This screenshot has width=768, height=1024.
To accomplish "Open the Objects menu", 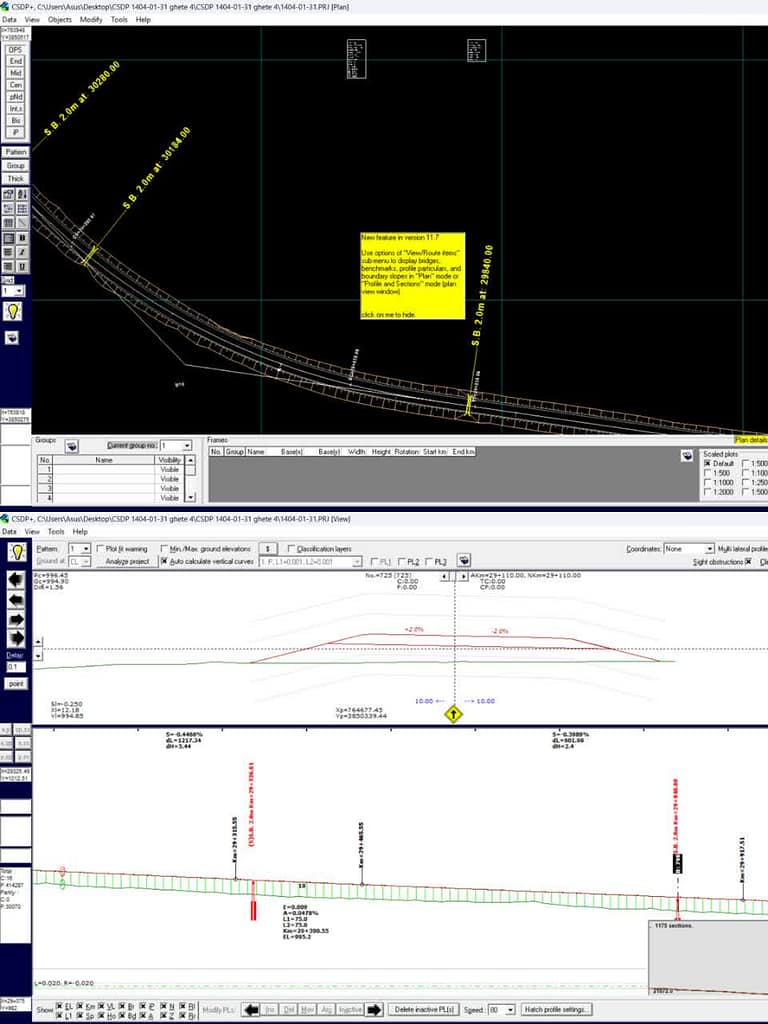I will pos(60,19).
